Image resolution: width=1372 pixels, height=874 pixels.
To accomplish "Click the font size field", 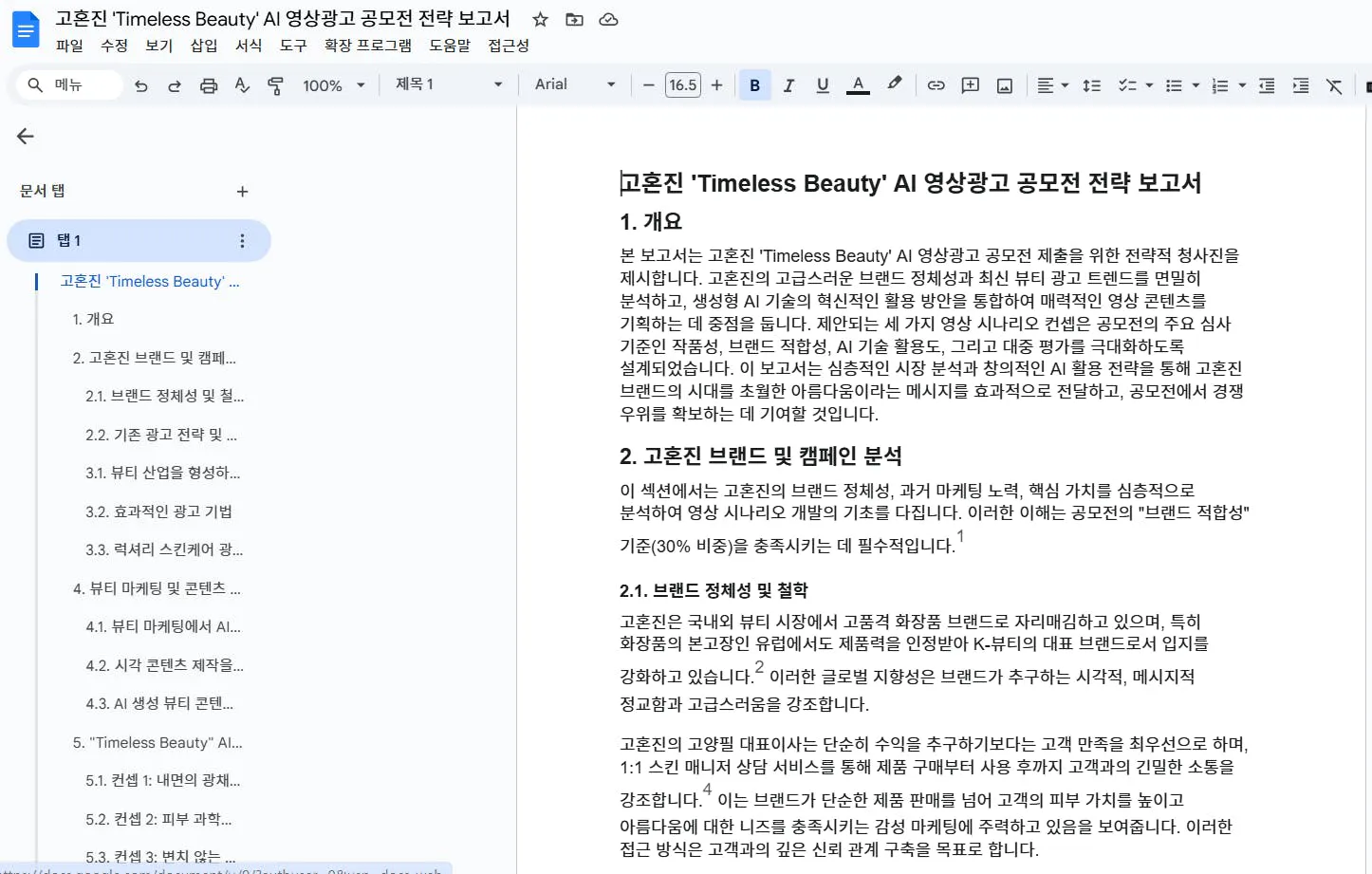I will [682, 84].
